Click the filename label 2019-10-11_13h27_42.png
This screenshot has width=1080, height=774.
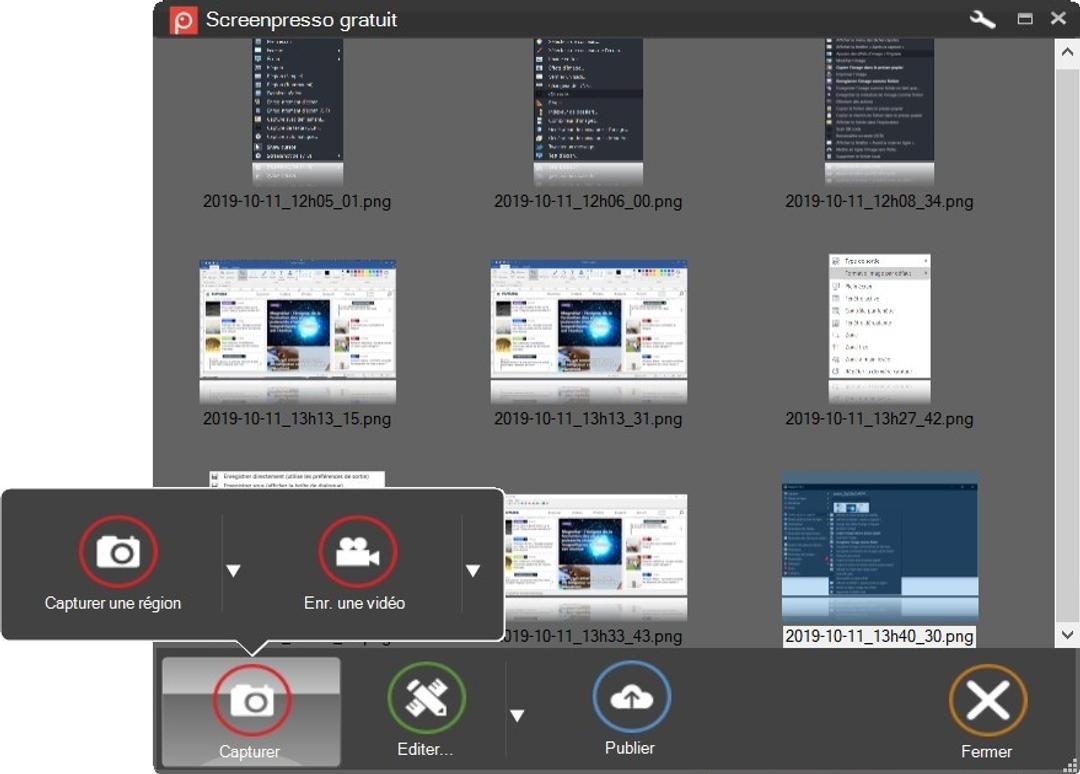pos(878,419)
